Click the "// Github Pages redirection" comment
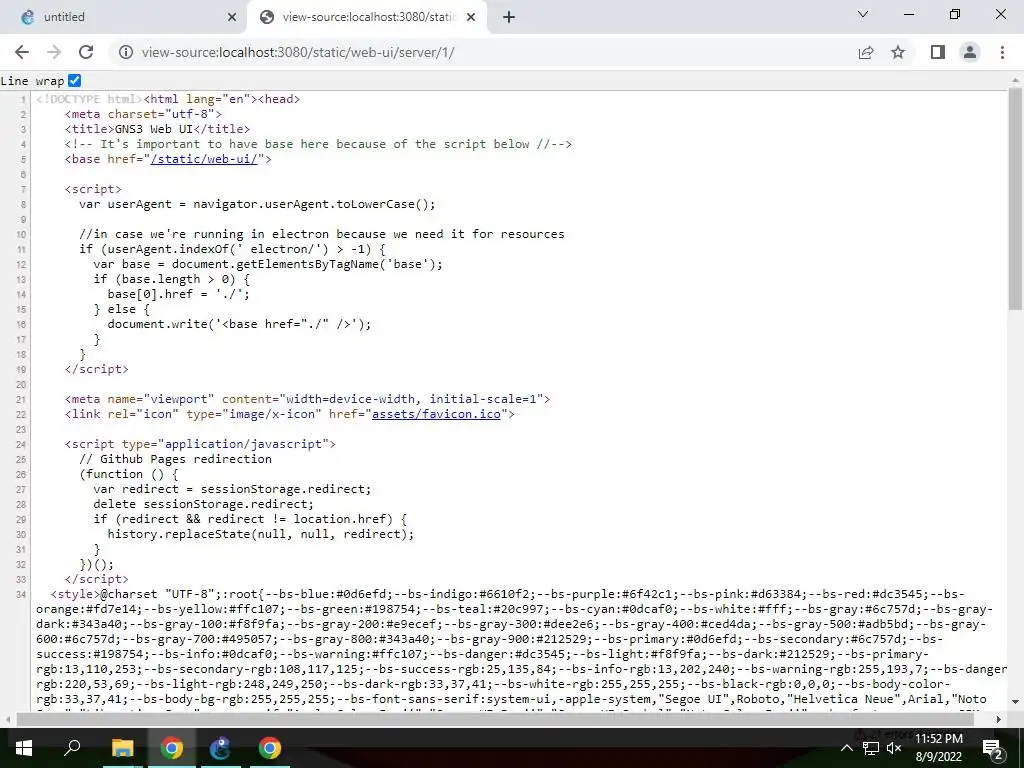The height and width of the screenshot is (768, 1024). [x=175, y=459]
